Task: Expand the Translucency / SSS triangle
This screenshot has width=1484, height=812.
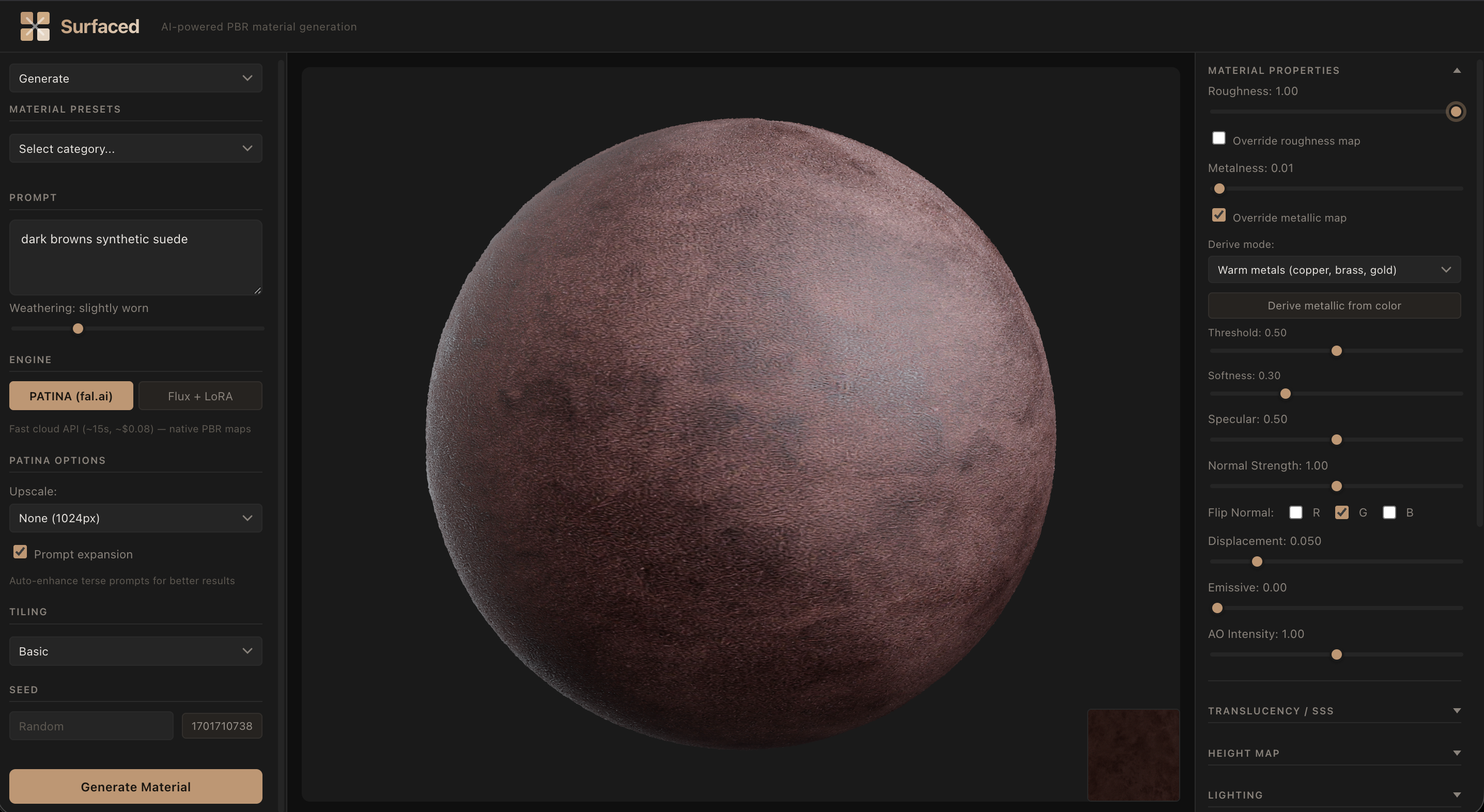Action: click(1456, 711)
